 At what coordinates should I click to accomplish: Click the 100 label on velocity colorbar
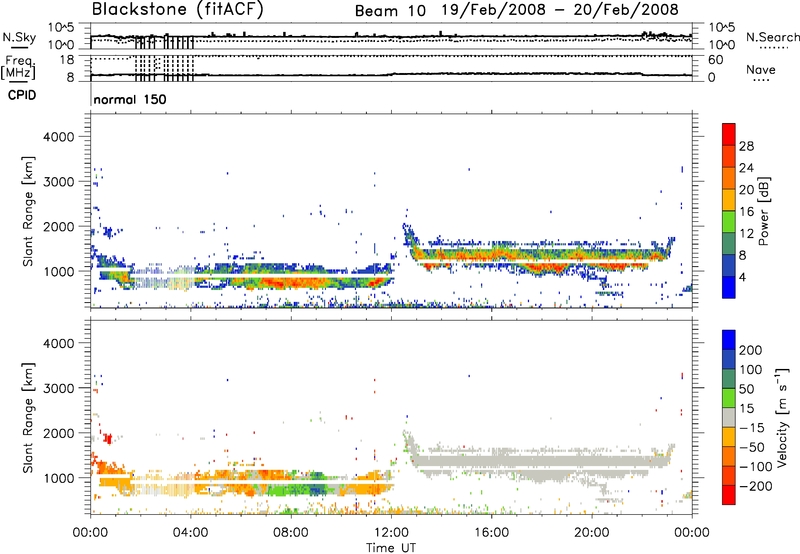(751, 370)
